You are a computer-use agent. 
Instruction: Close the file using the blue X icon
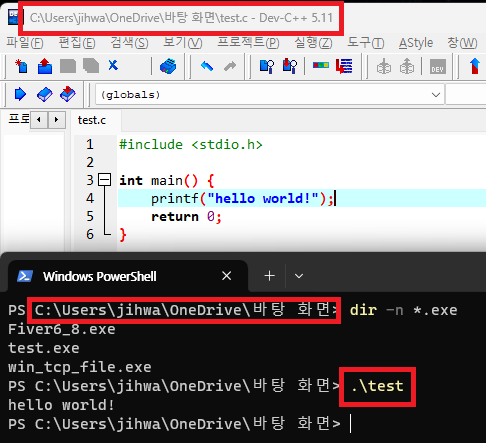click(113, 65)
